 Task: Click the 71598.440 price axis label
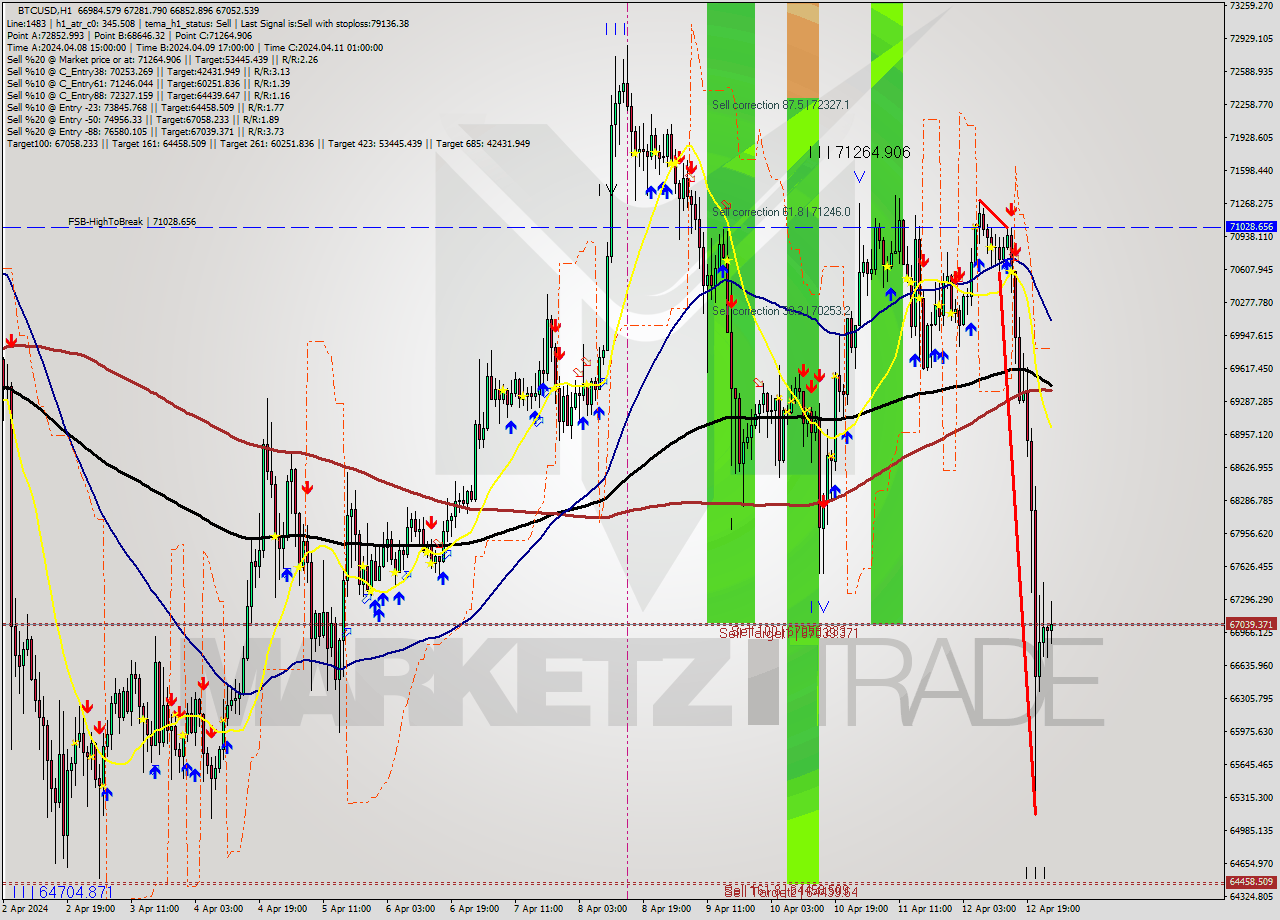pos(1253,170)
